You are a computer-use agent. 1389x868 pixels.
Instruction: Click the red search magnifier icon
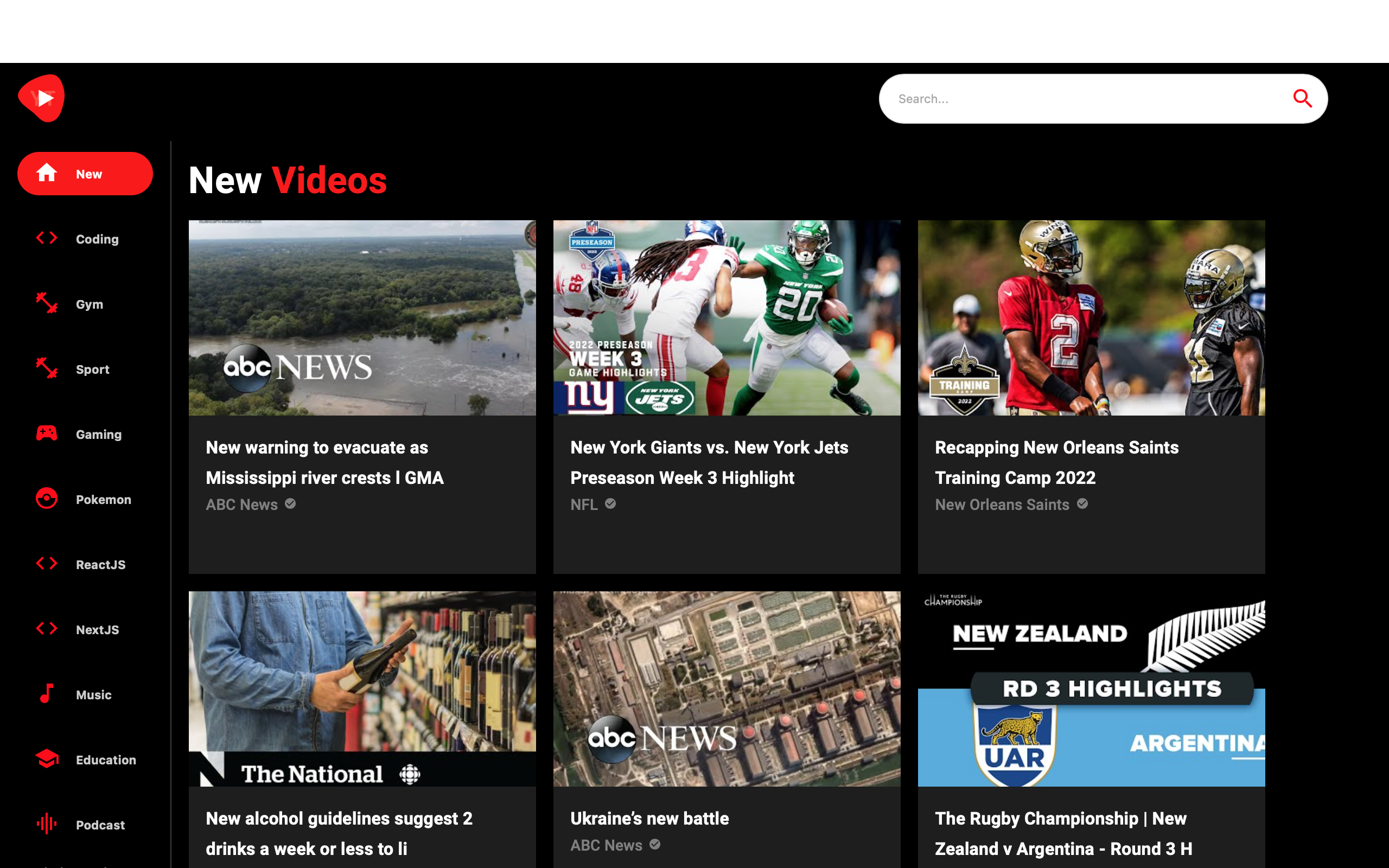click(x=1302, y=99)
